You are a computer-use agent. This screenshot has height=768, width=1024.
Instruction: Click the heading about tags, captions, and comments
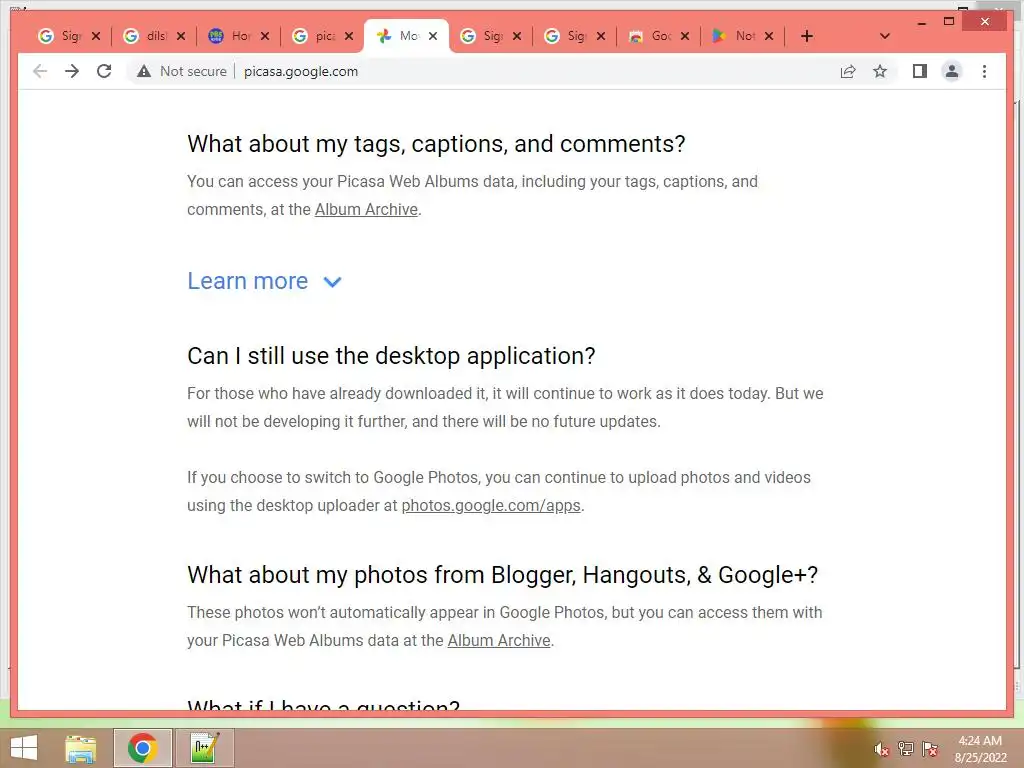coord(436,144)
